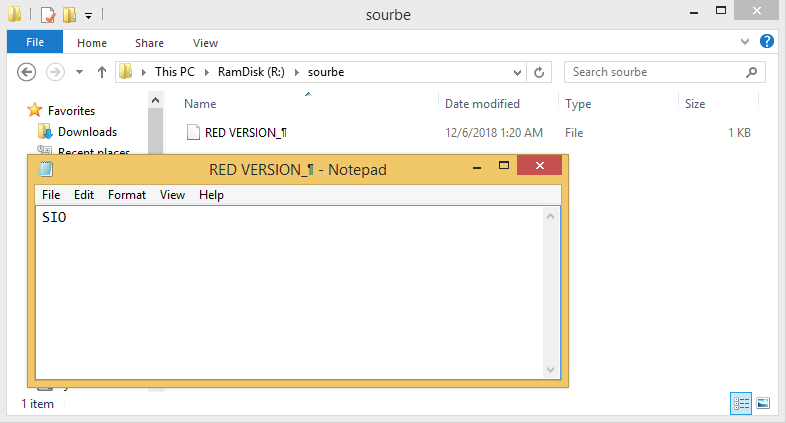
Task: Switch to Details view in the status bar
Action: [x=741, y=403]
